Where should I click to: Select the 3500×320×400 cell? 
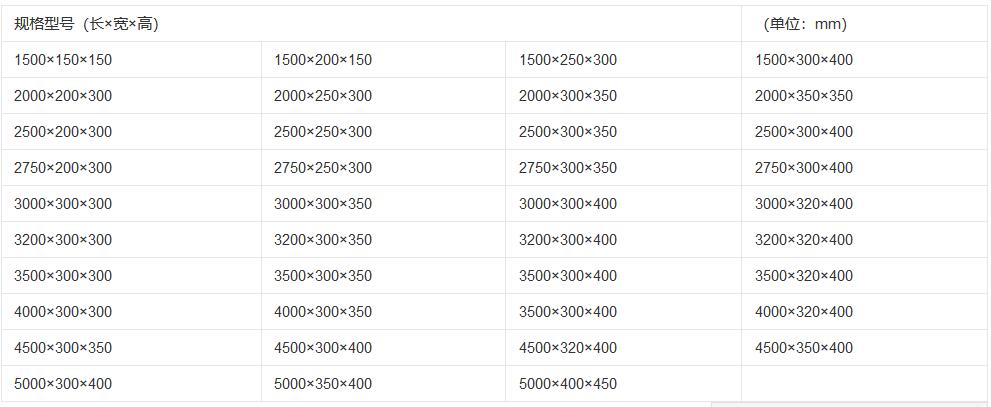tap(804, 276)
